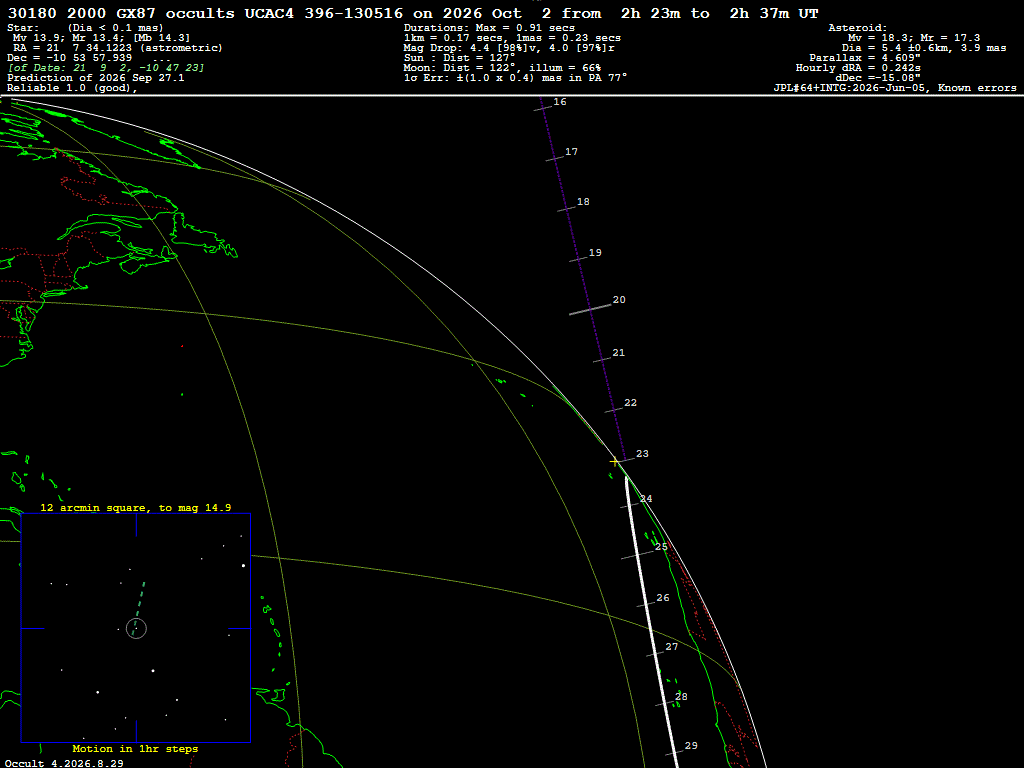Click the event title line with GX87
The height and width of the screenshot is (768, 1024).
point(413,13)
